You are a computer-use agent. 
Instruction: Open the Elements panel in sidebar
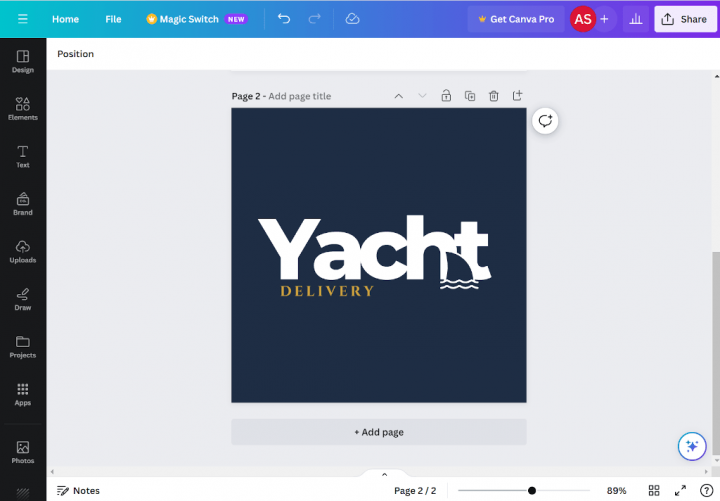pyautogui.click(x=22, y=108)
